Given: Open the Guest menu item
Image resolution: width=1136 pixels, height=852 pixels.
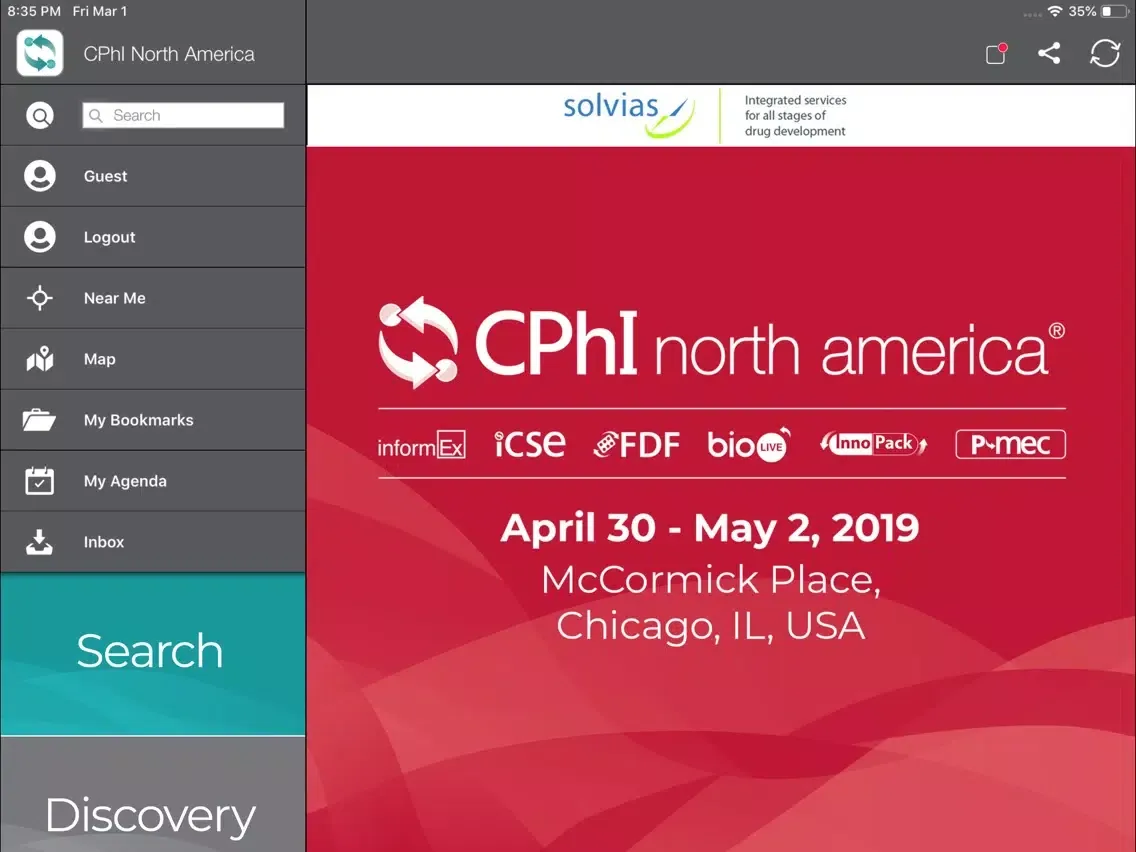Looking at the screenshot, I should (x=153, y=176).
